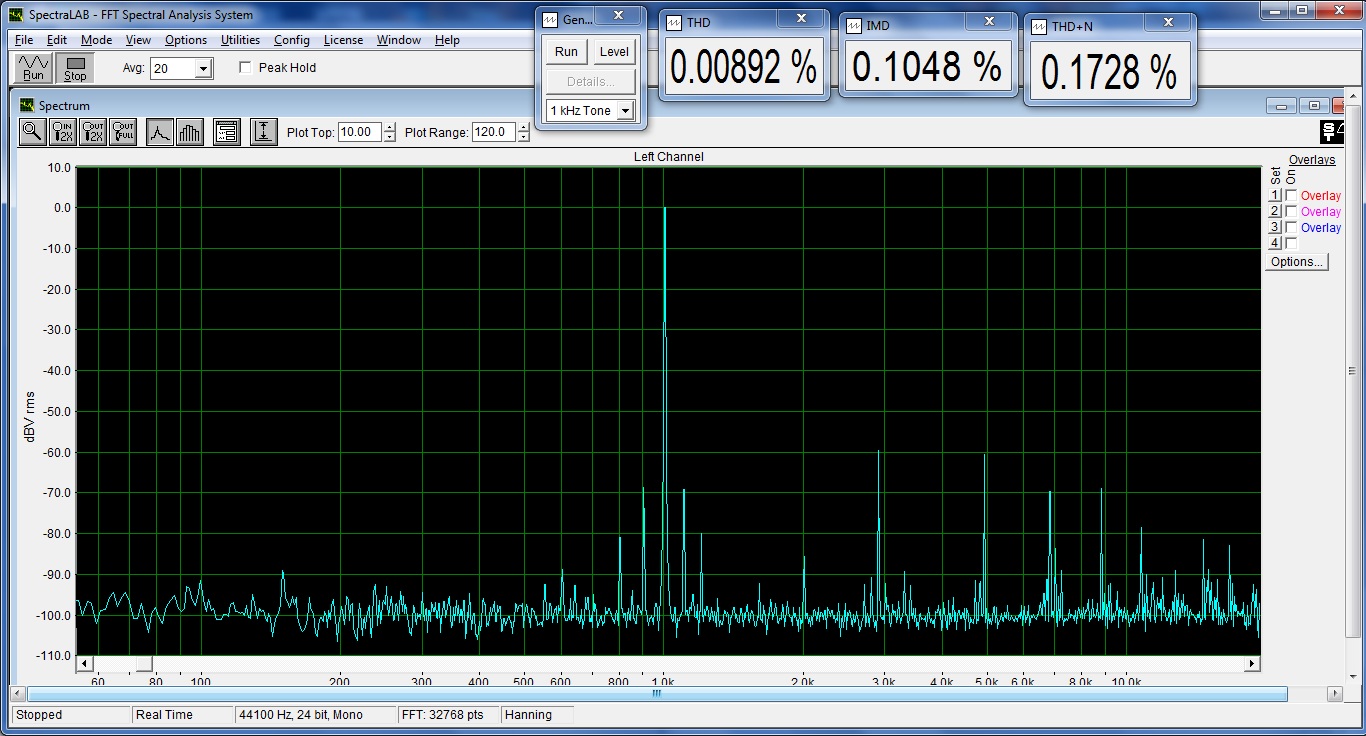Turn on Overlay 3 checkbox
The image size is (1366, 736).
1291,228
